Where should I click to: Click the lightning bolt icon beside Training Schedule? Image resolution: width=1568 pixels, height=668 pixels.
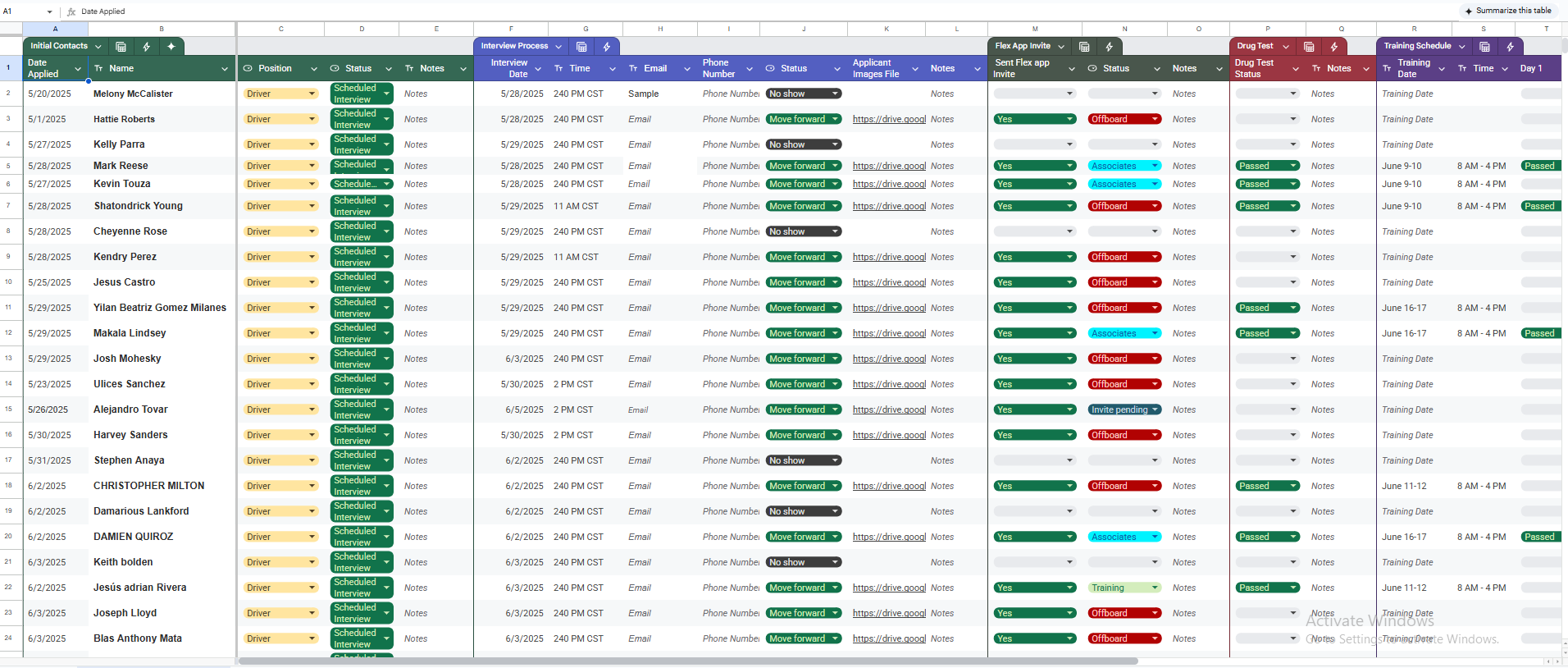[x=1510, y=47]
